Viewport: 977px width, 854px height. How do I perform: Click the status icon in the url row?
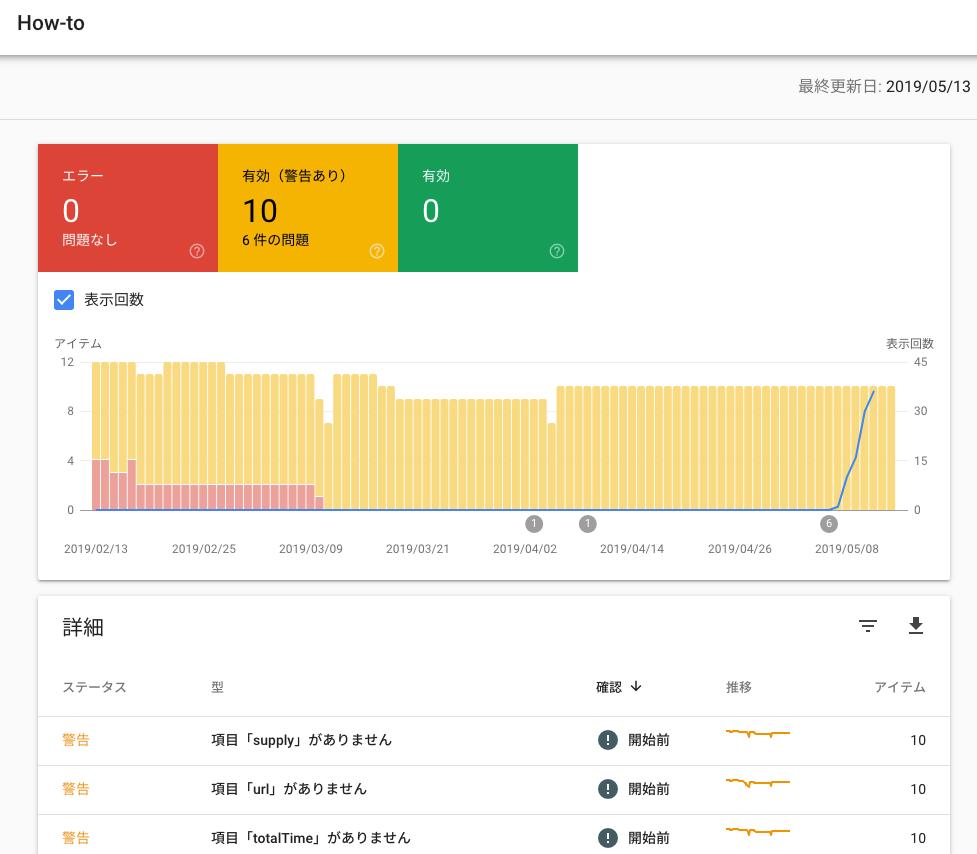tap(608, 789)
